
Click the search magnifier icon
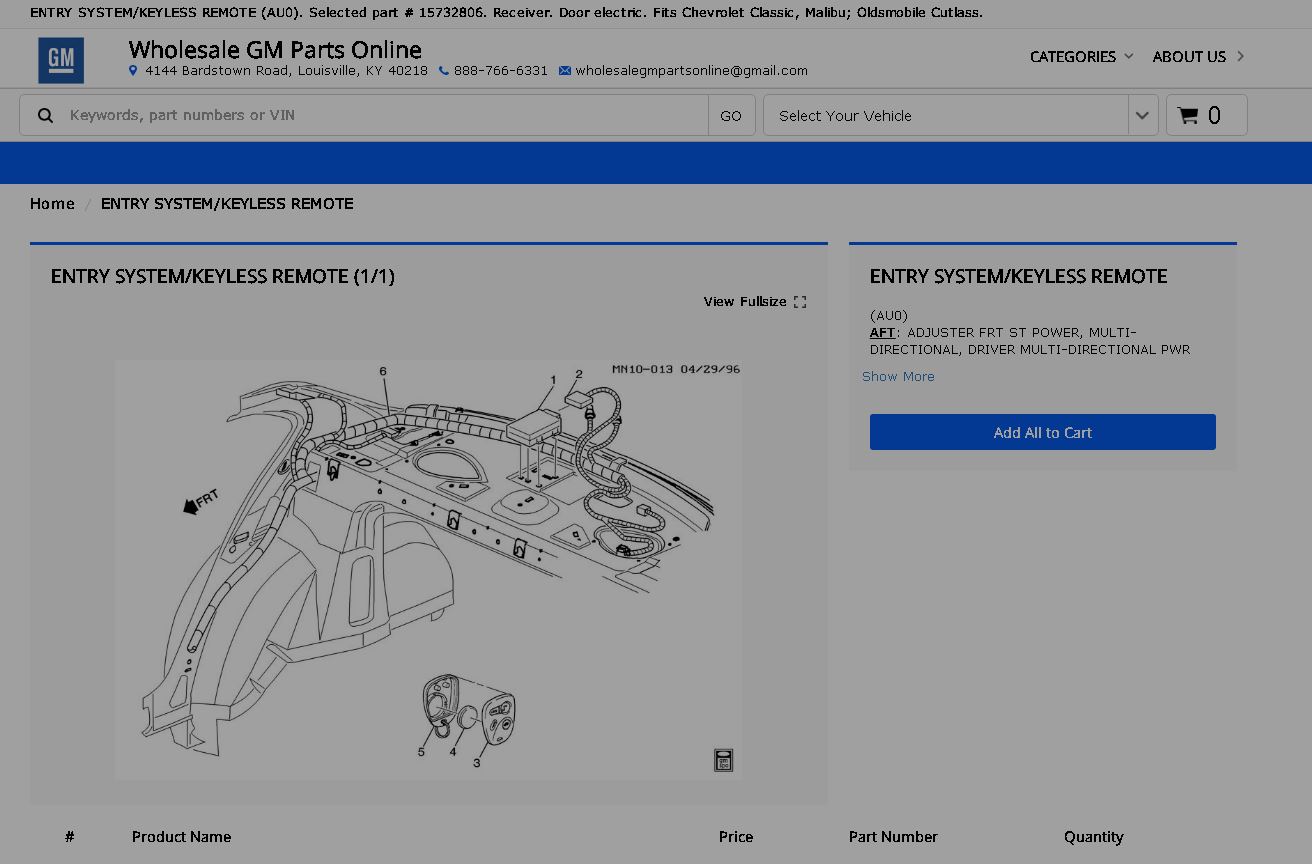click(45, 115)
